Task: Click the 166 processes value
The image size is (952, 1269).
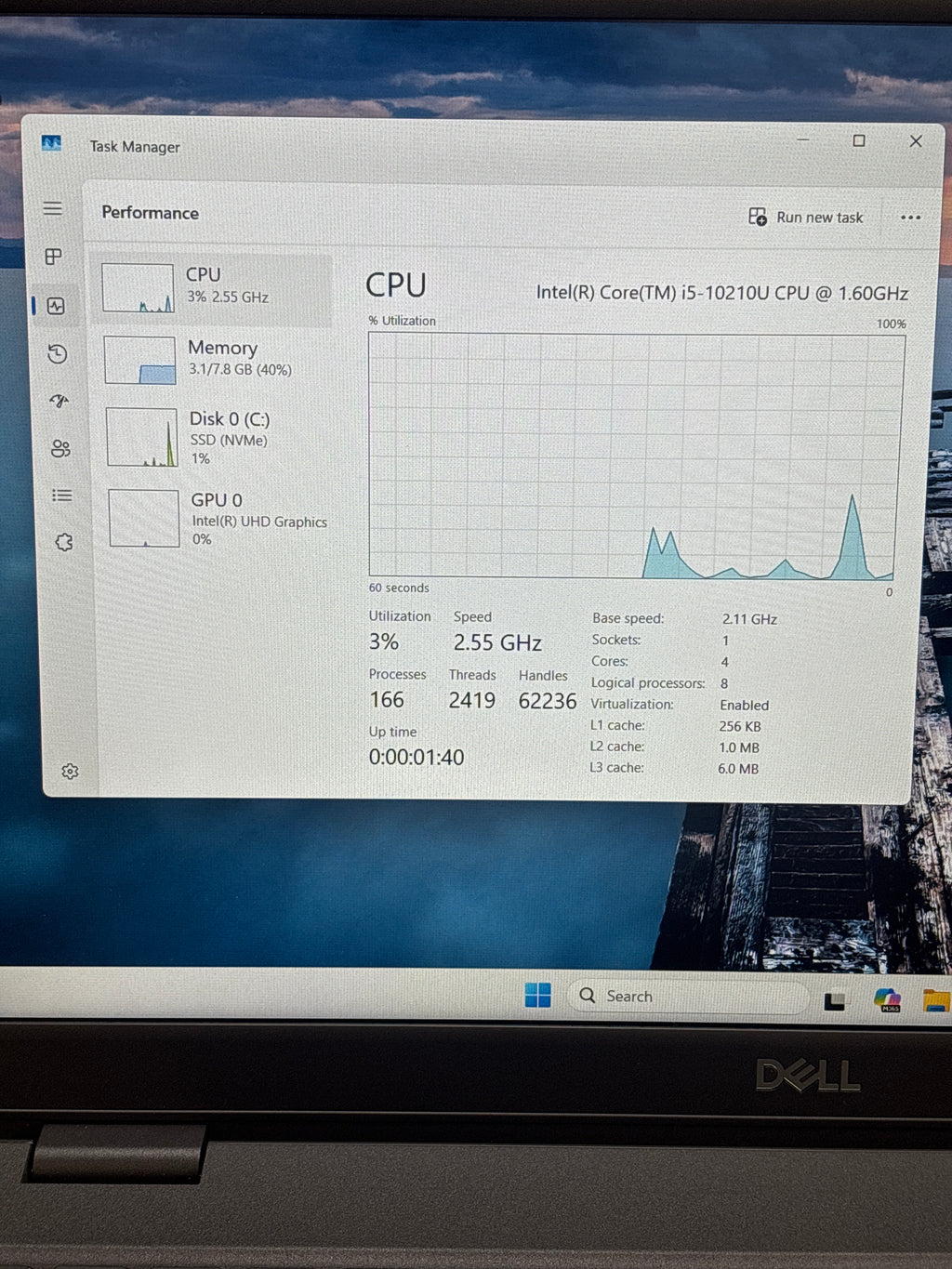Action: click(387, 699)
